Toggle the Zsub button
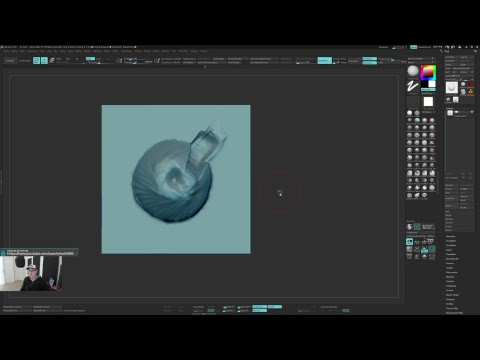 (x=99, y=59)
